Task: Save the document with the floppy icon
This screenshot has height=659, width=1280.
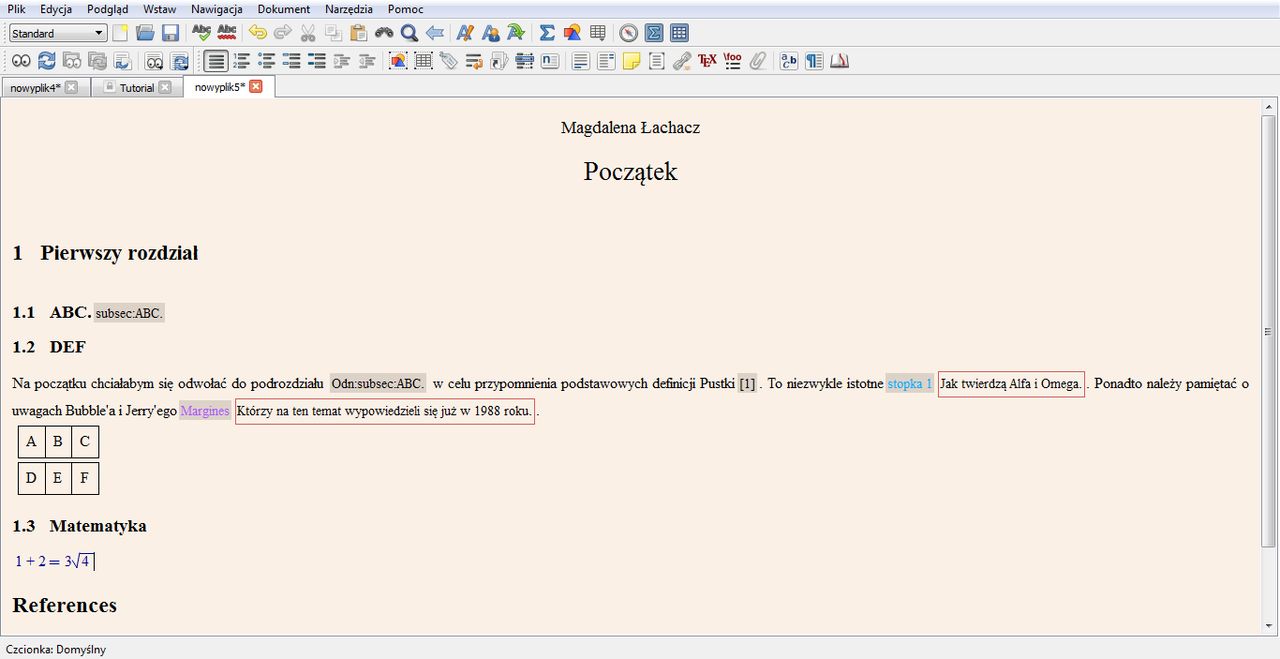Action: tap(171, 33)
